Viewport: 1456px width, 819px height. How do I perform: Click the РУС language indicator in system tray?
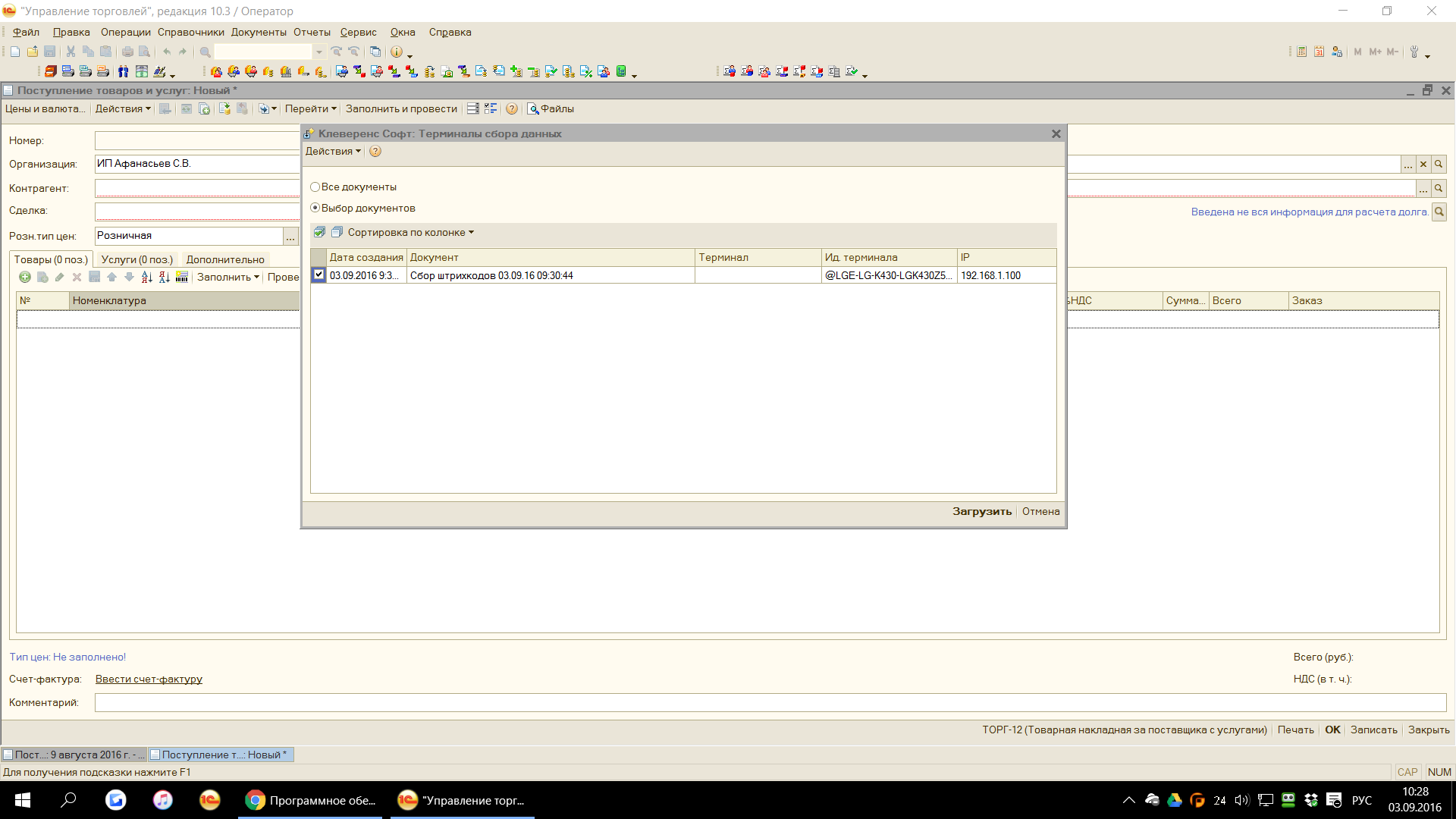[1362, 800]
